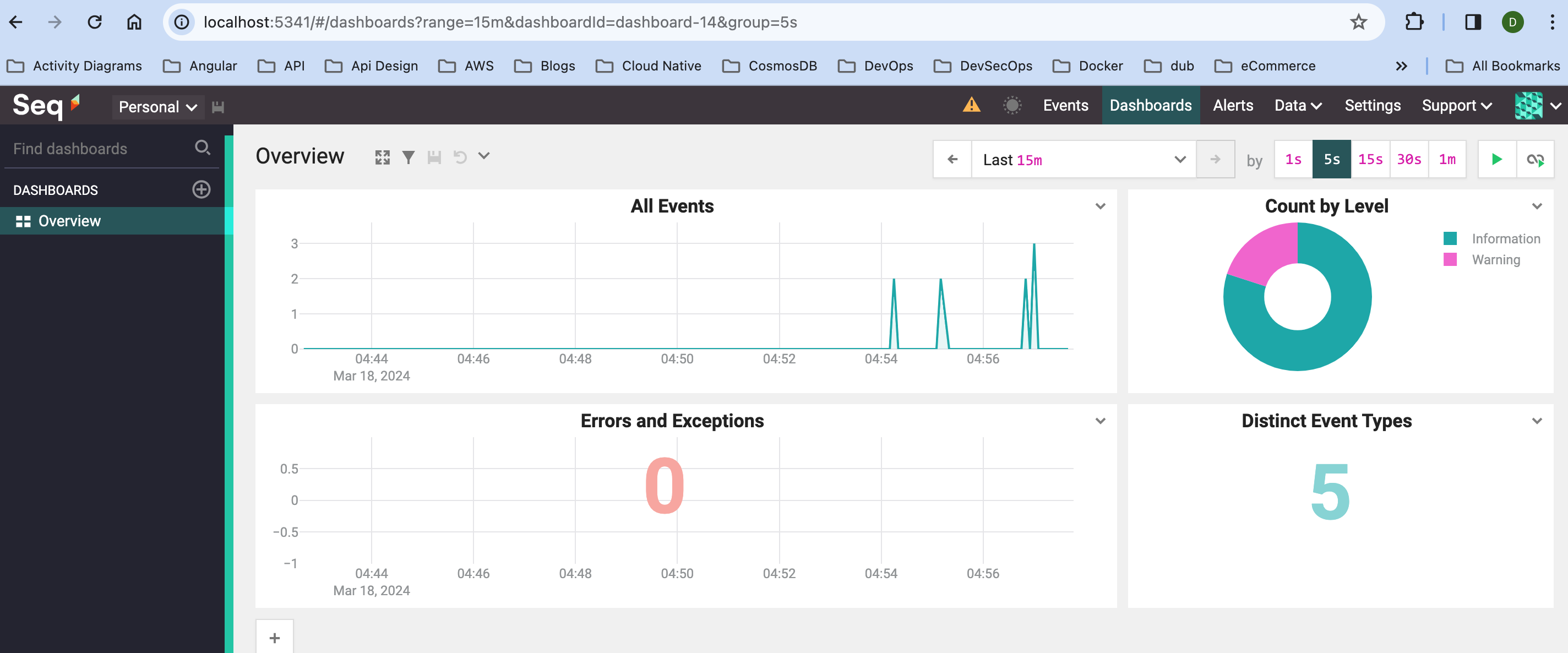Open the Settings page link

point(1372,105)
